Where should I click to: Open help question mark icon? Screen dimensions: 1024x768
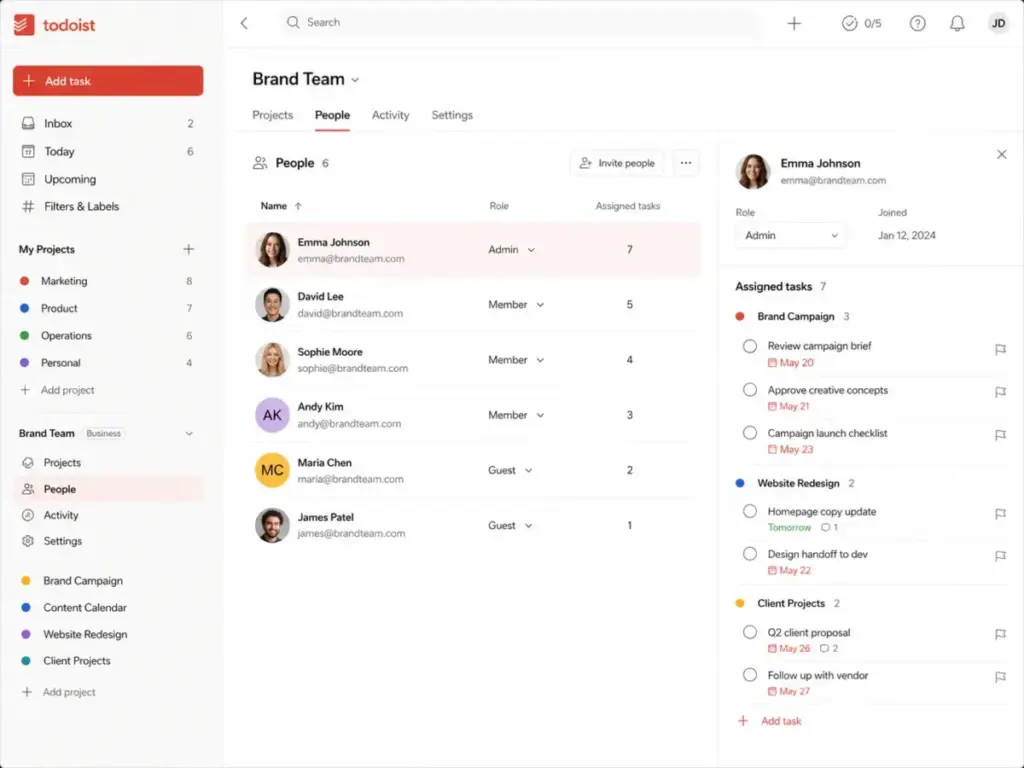click(x=918, y=24)
